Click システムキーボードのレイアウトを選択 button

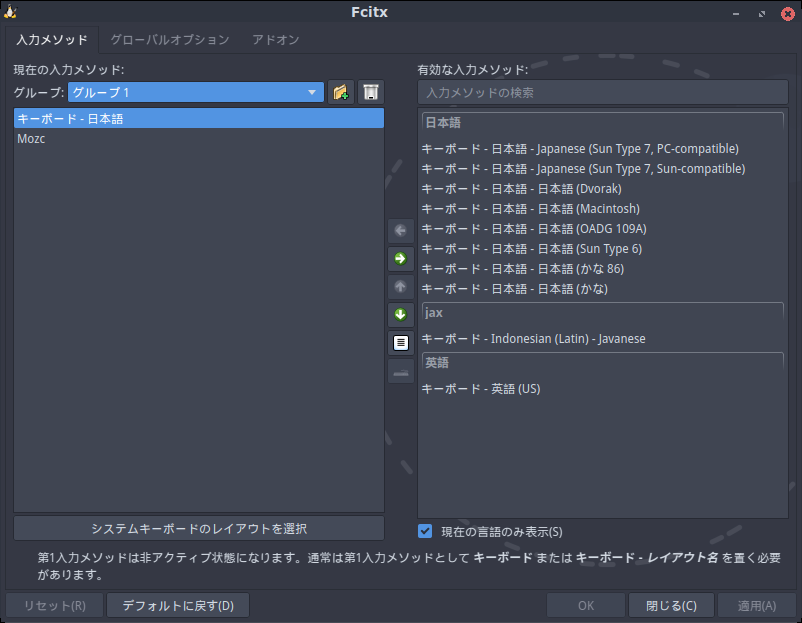[x=199, y=528]
